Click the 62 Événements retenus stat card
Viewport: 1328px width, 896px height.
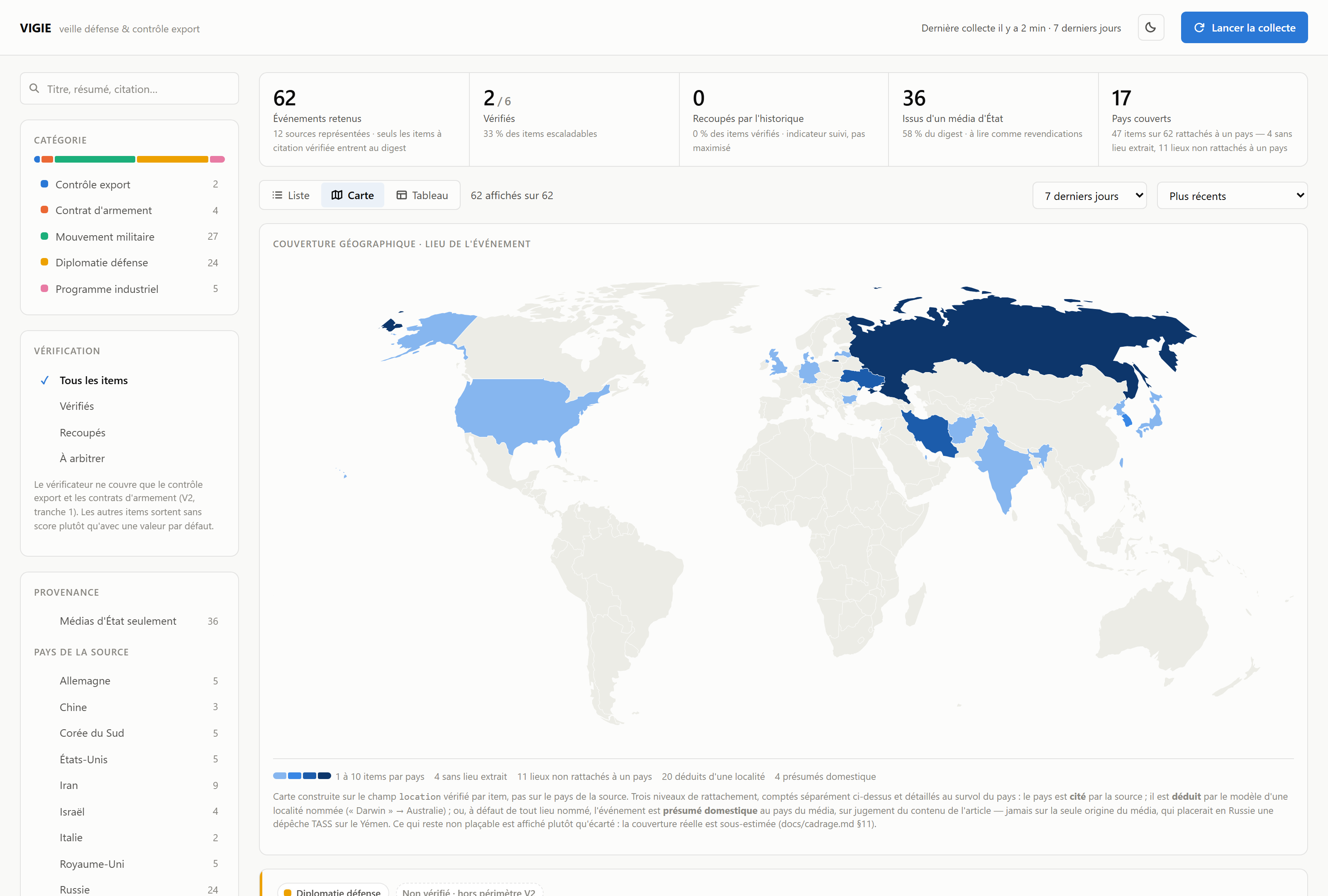point(364,119)
